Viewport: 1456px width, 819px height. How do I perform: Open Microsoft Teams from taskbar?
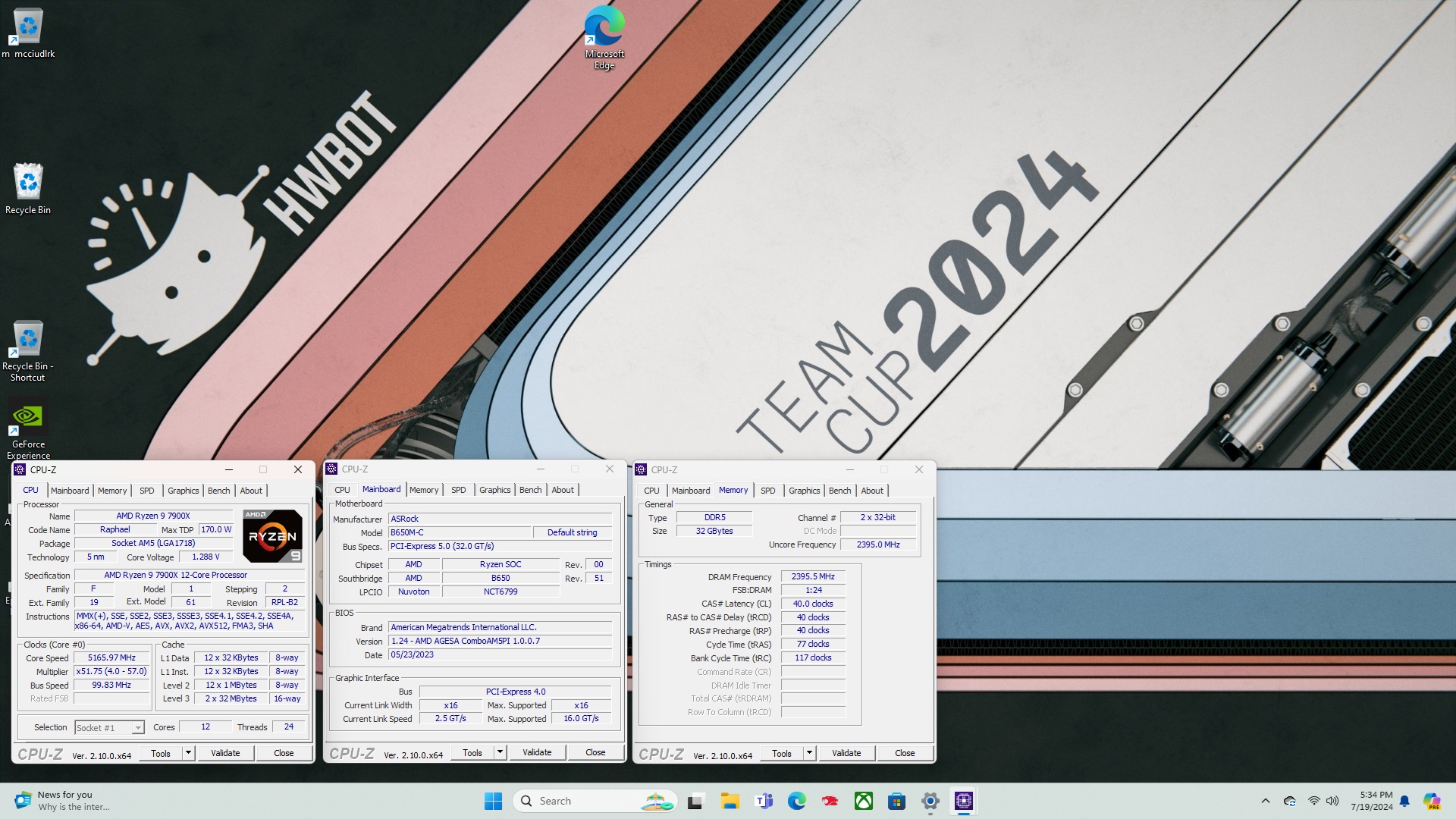click(x=764, y=801)
